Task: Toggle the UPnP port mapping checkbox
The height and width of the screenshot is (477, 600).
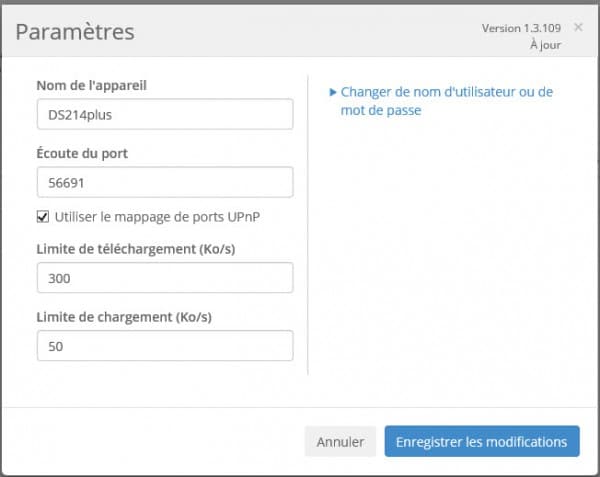Action: click(x=43, y=217)
